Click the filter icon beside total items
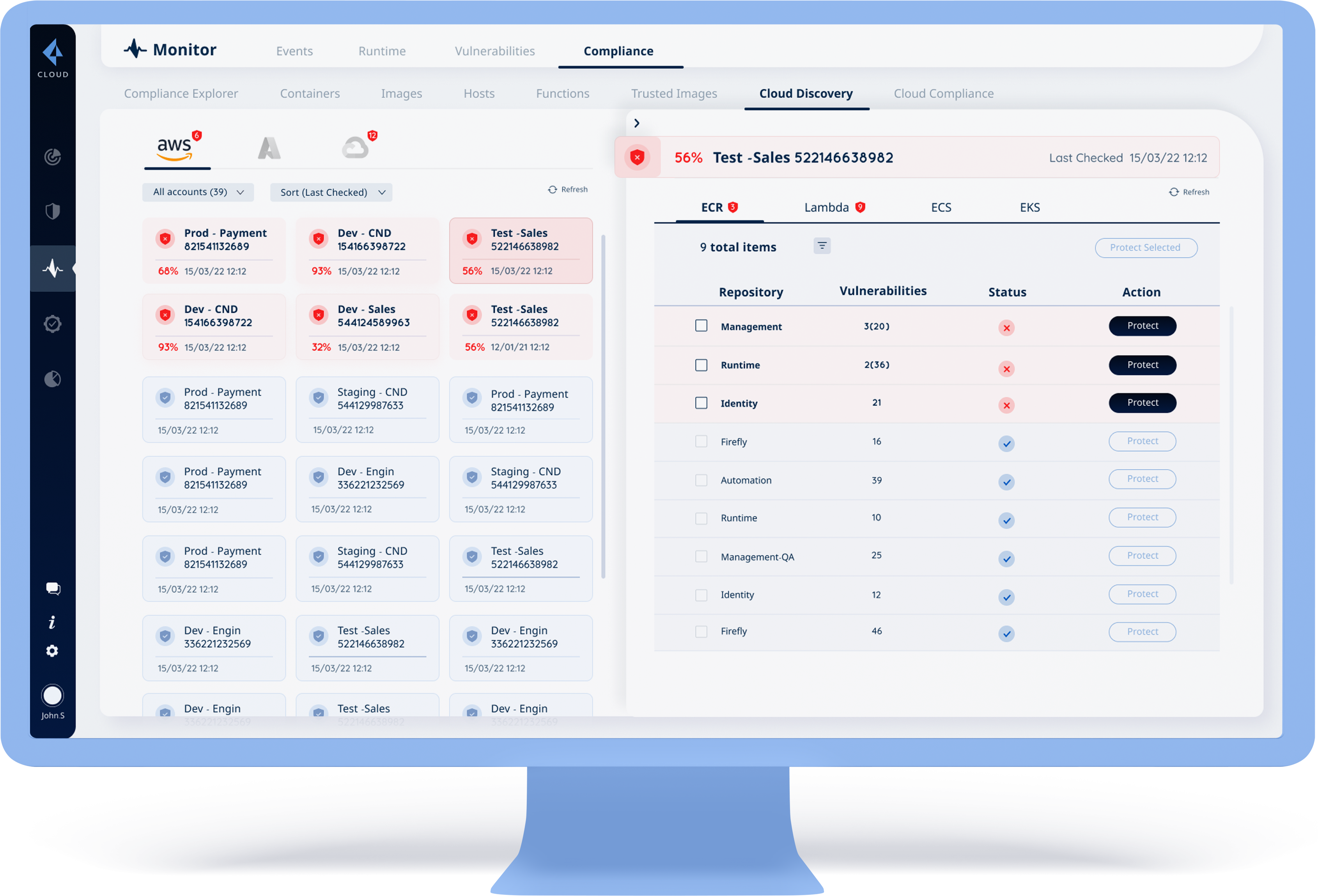The image size is (1318, 896). tap(822, 246)
